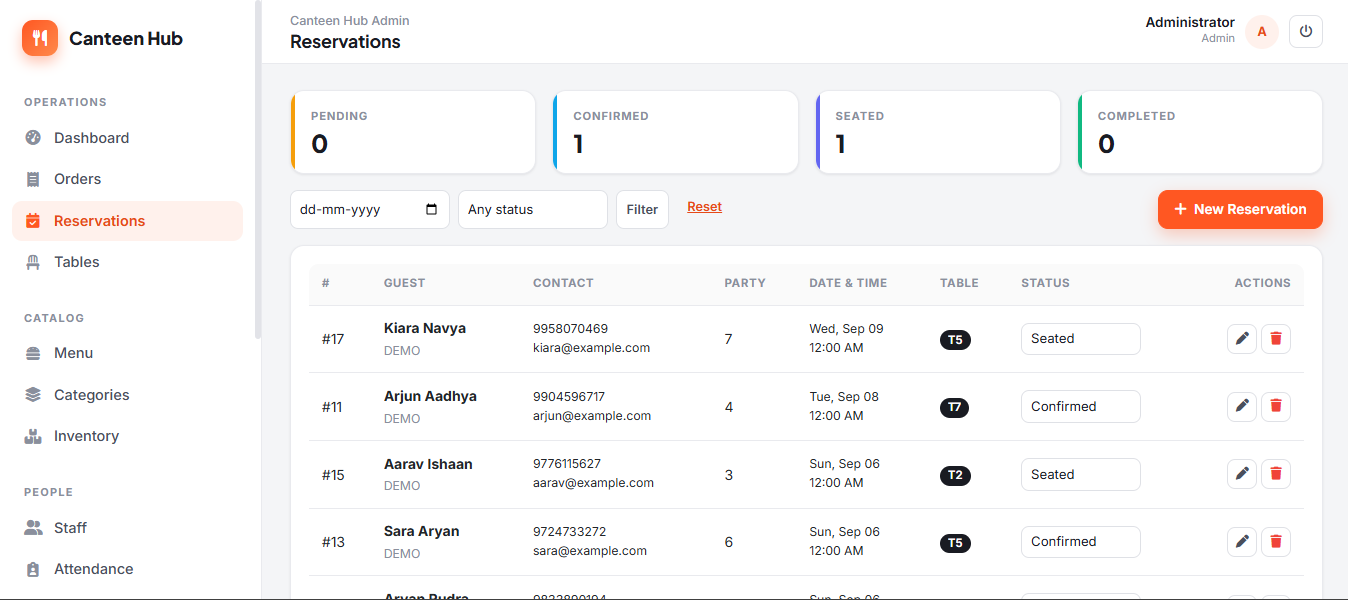Click table badge T5 for Kiara Navya
Image resolution: width=1348 pixels, height=600 pixels.
pyautogui.click(x=955, y=340)
